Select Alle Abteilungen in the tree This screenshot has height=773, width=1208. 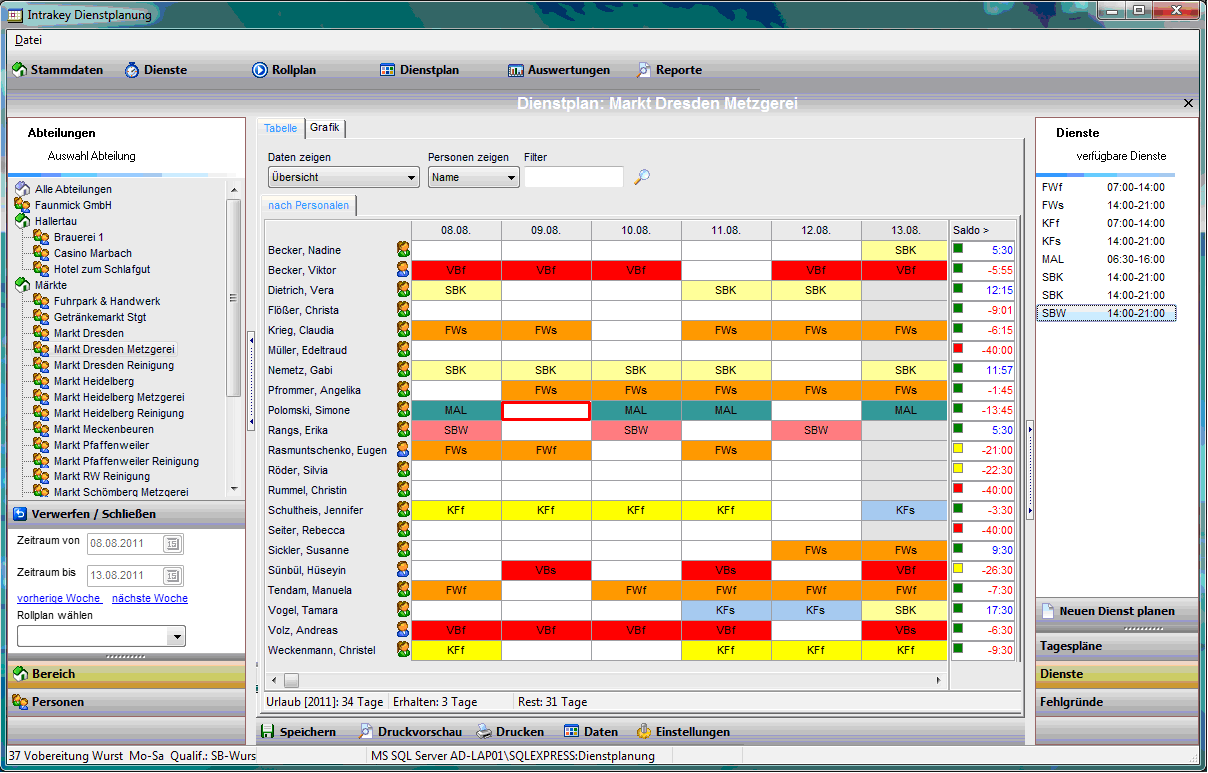(73, 189)
